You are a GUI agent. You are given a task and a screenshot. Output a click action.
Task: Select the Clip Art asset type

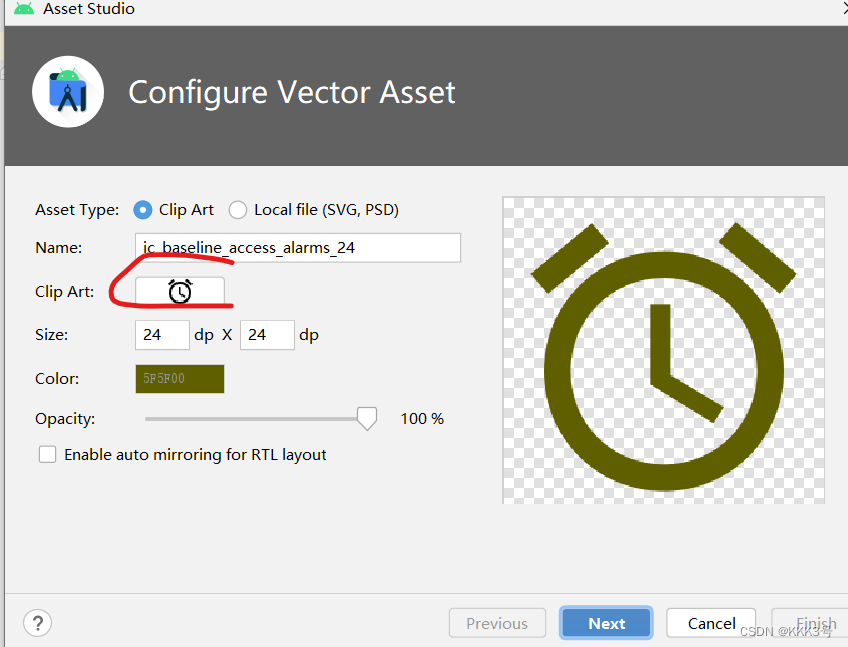pos(143,210)
